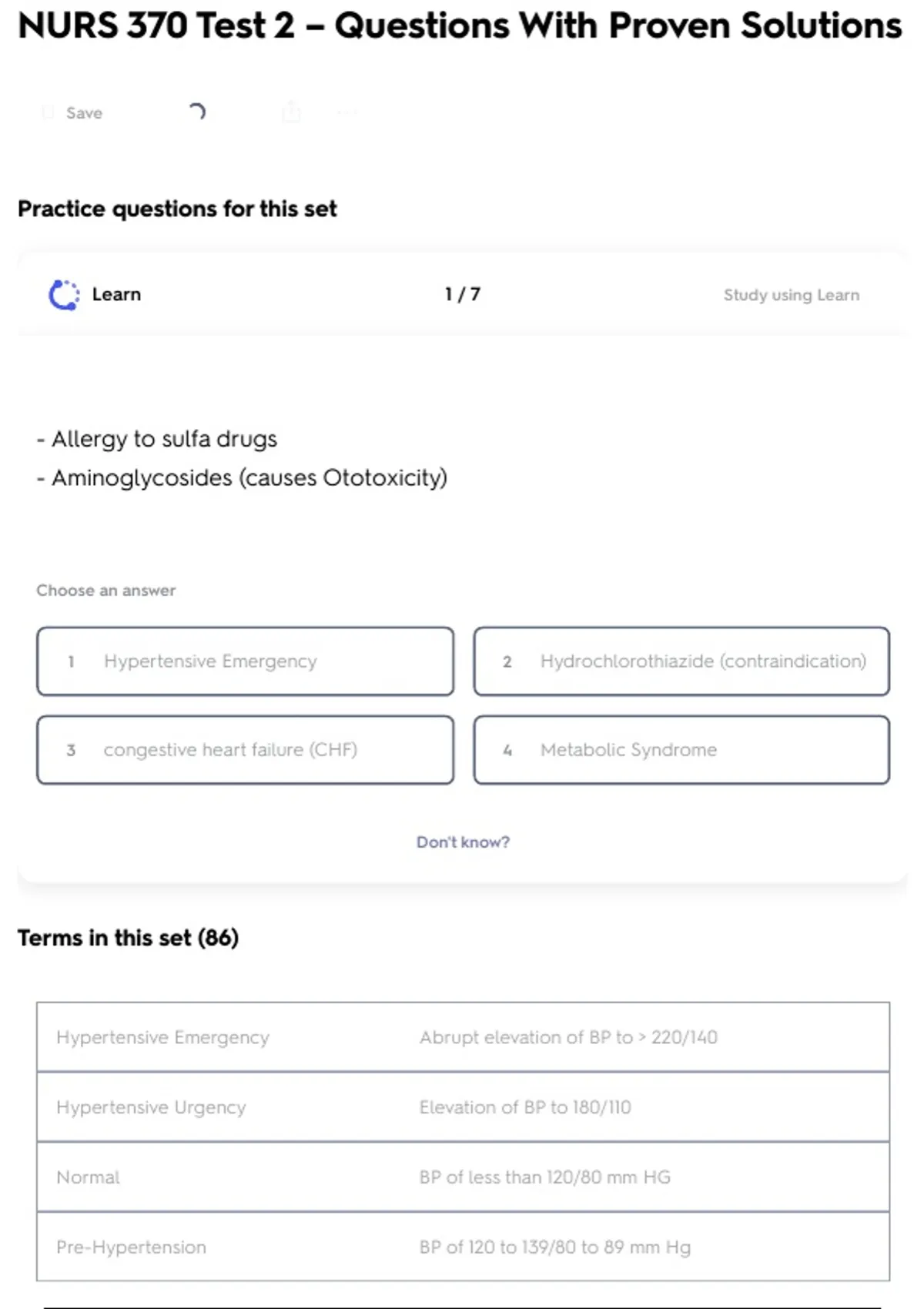The image size is (924, 1309).
Task: Select the Hypertensive Emergency term row
Action: (x=463, y=1037)
